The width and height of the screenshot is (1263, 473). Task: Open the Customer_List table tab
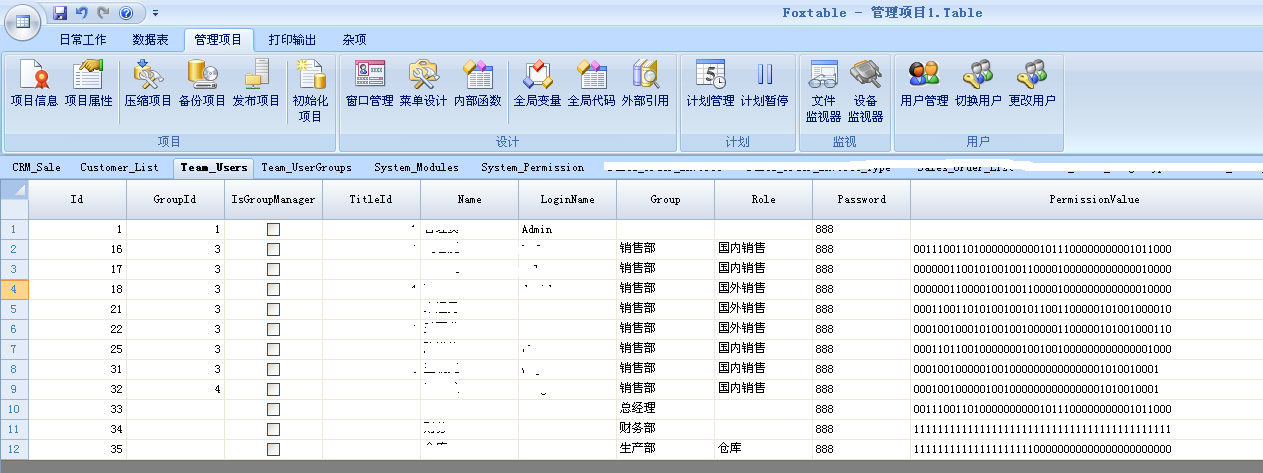[x=119, y=168]
